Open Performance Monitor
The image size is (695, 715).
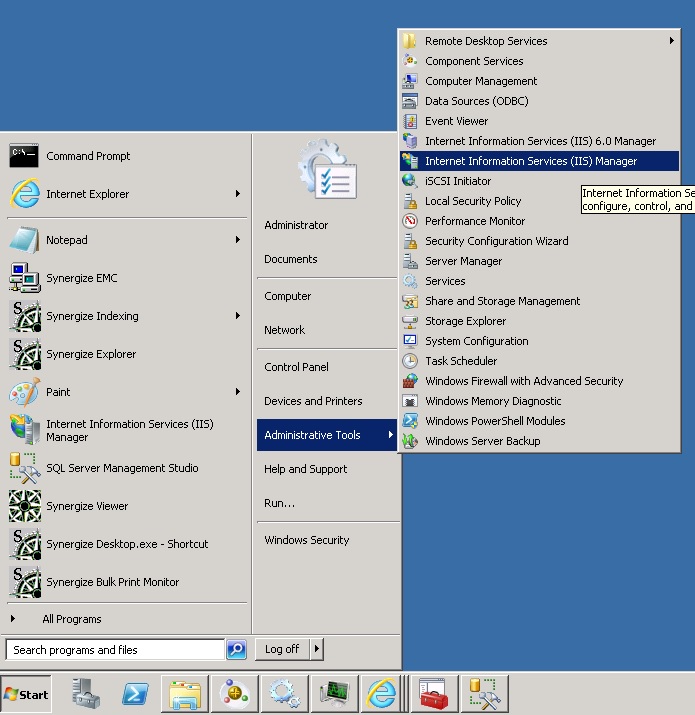click(539, 221)
